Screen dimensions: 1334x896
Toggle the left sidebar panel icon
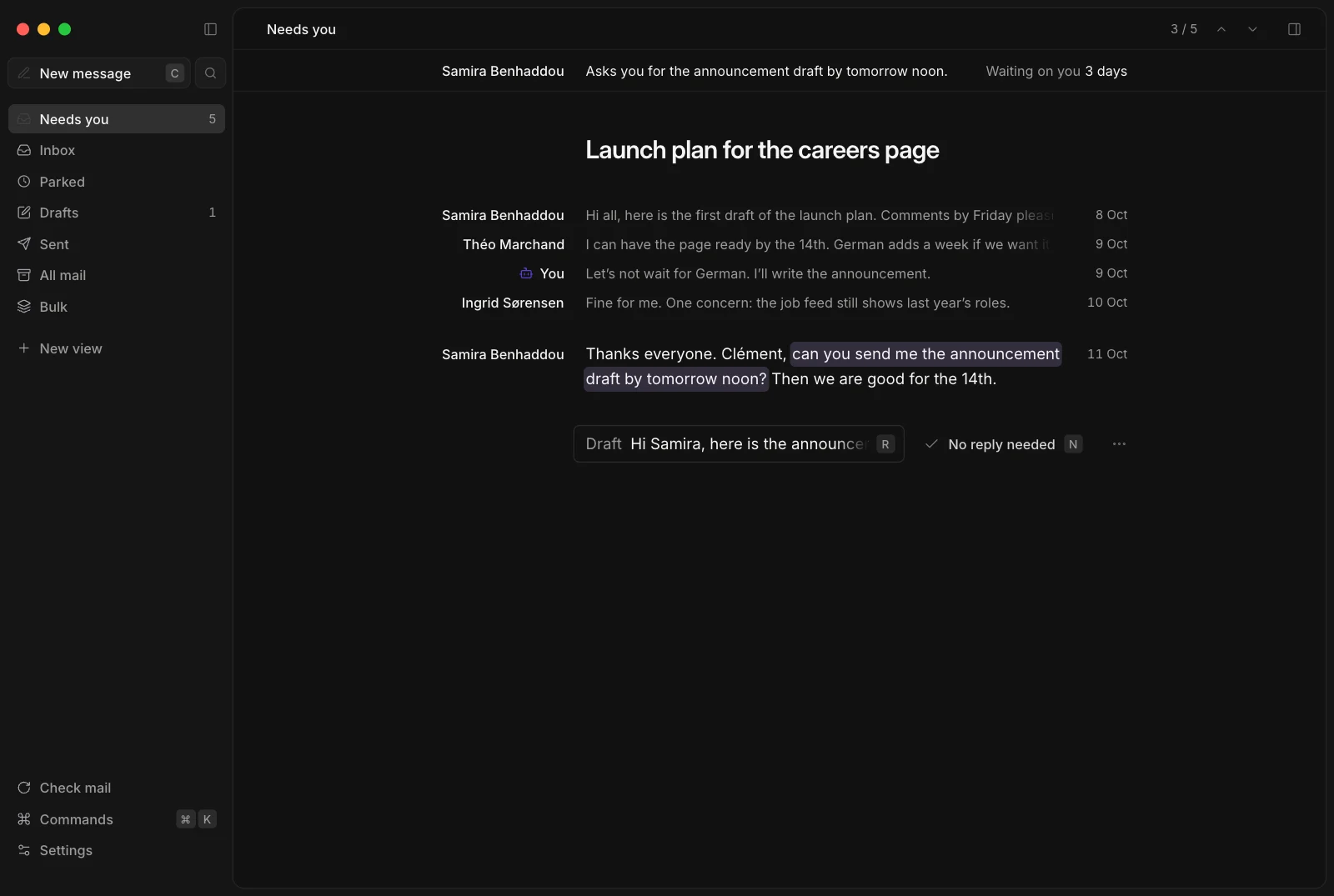tap(210, 29)
